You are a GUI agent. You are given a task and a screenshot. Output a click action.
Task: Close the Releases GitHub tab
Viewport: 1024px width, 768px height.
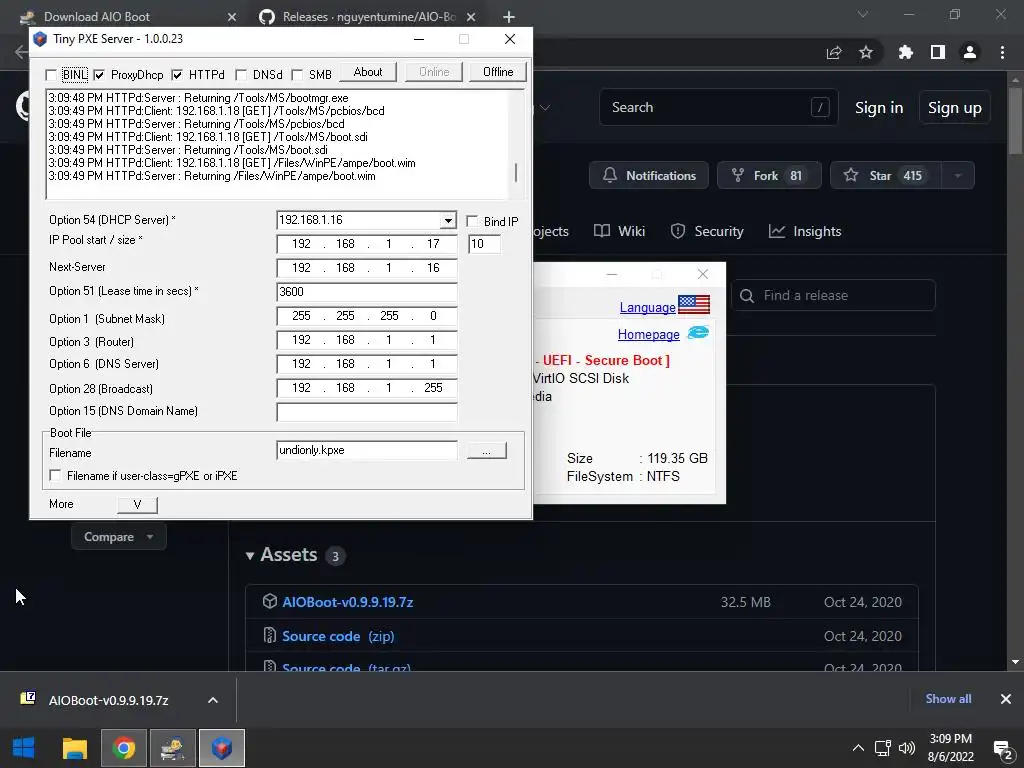(x=472, y=17)
